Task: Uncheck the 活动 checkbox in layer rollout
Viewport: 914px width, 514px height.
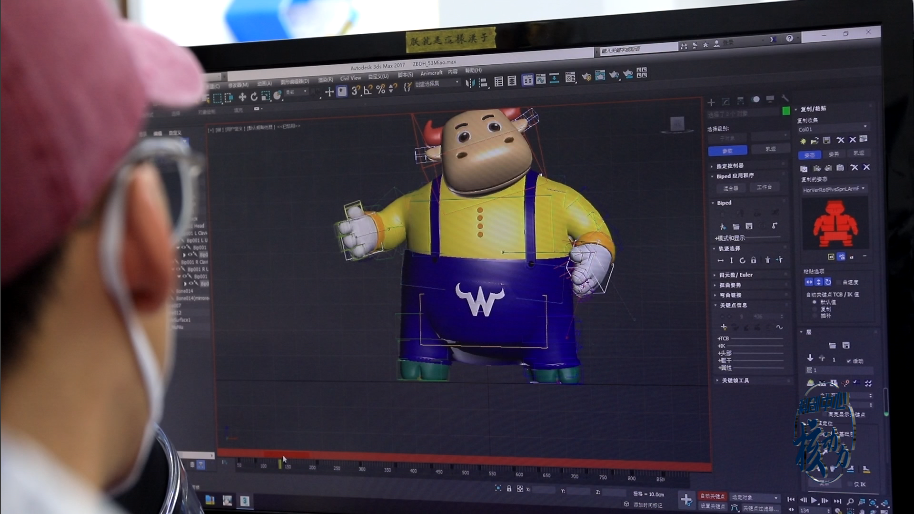Action: click(848, 361)
